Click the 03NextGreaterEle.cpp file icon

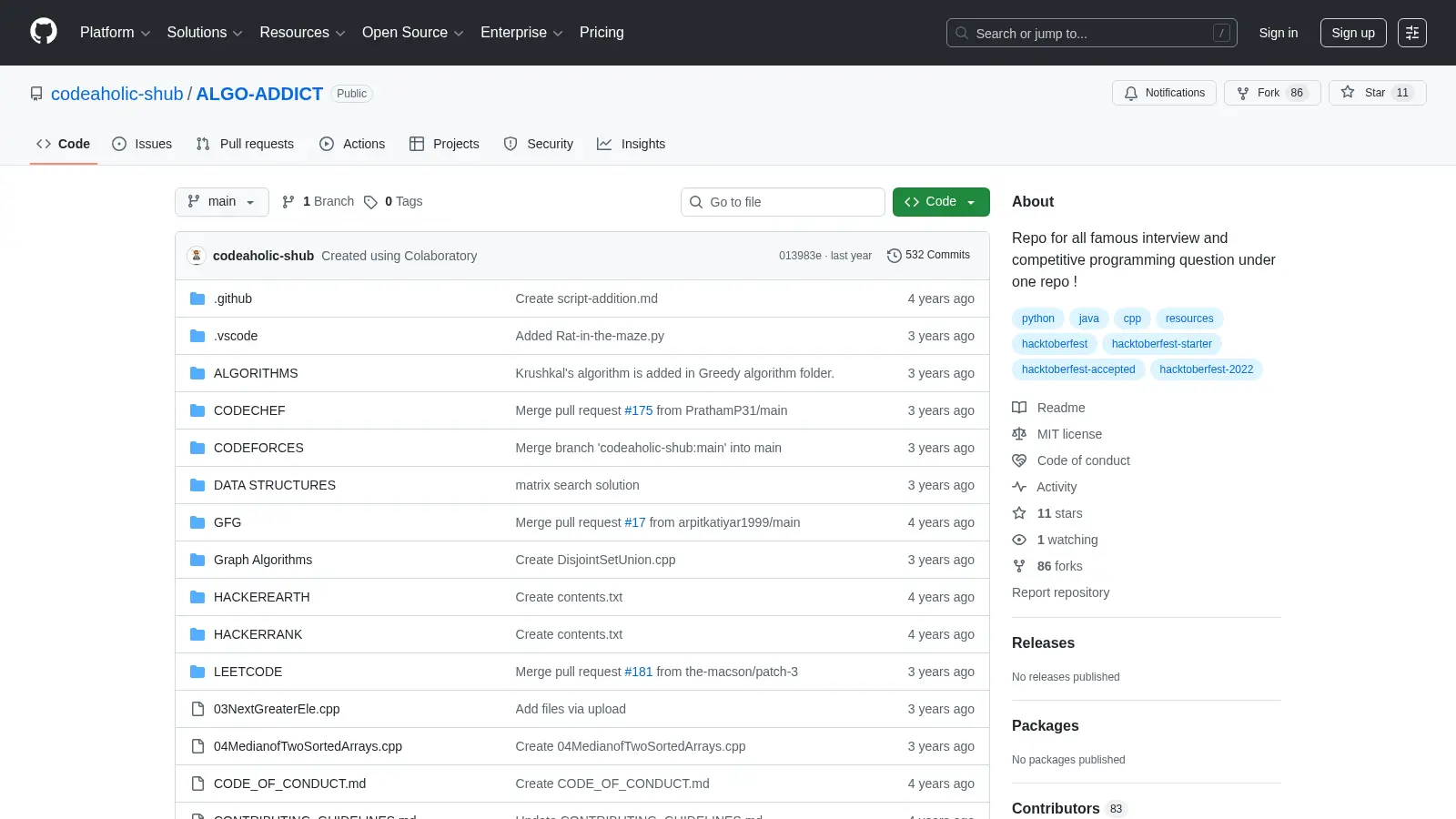(x=197, y=709)
